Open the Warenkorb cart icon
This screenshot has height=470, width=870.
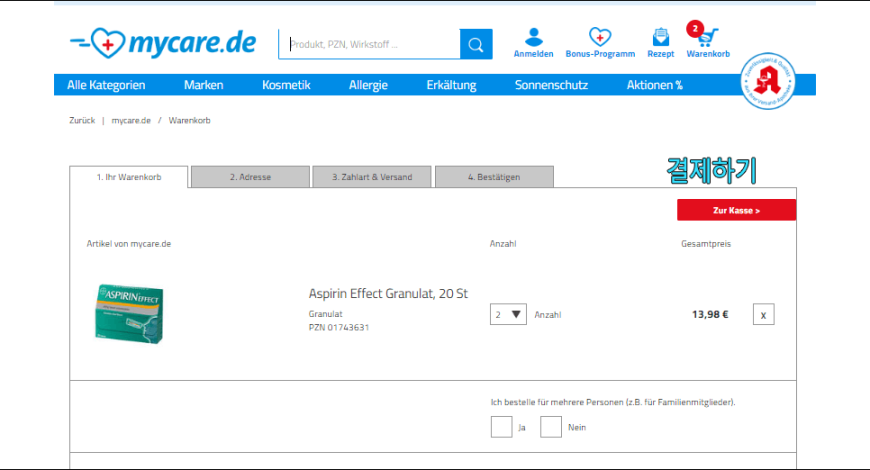[x=707, y=37]
